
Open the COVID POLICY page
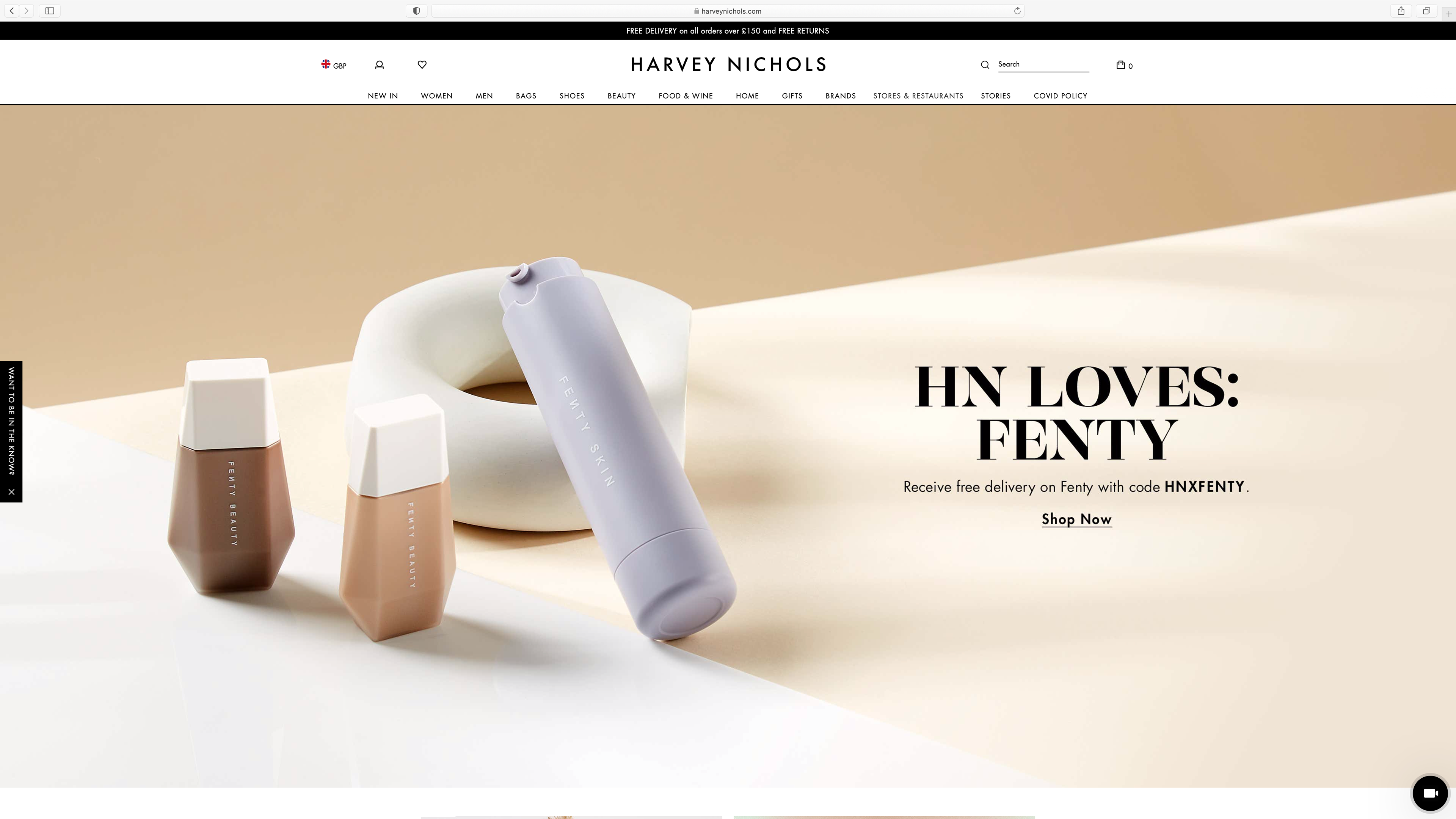(1060, 96)
